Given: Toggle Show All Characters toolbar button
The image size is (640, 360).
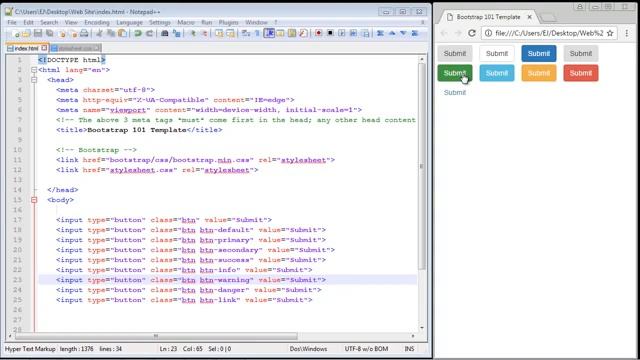Looking at the screenshot, I should (257, 33).
